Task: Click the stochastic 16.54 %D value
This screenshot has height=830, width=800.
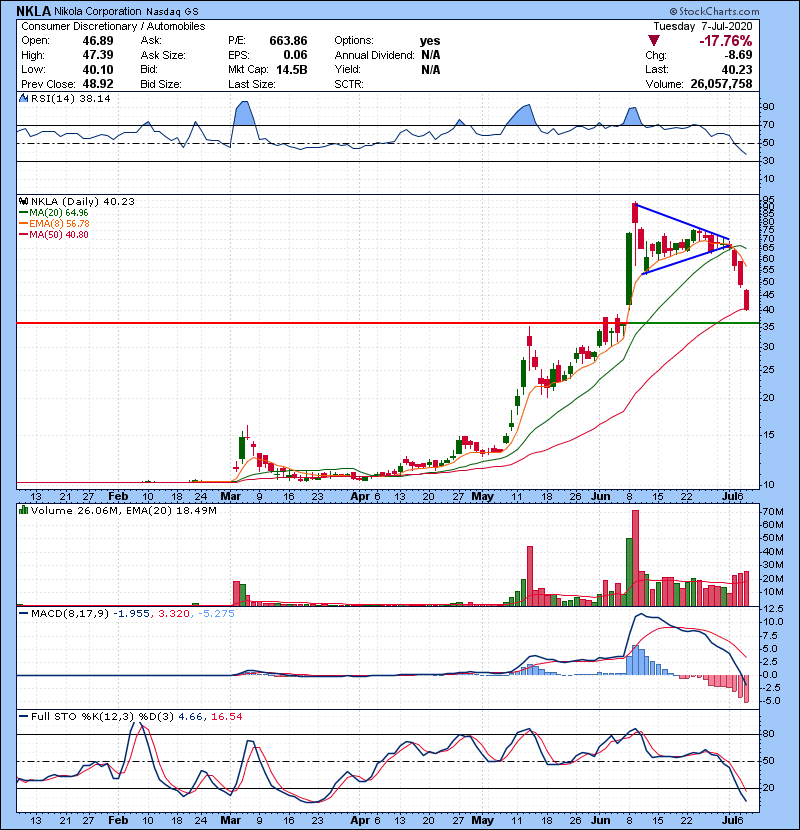Action: click(x=227, y=716)
